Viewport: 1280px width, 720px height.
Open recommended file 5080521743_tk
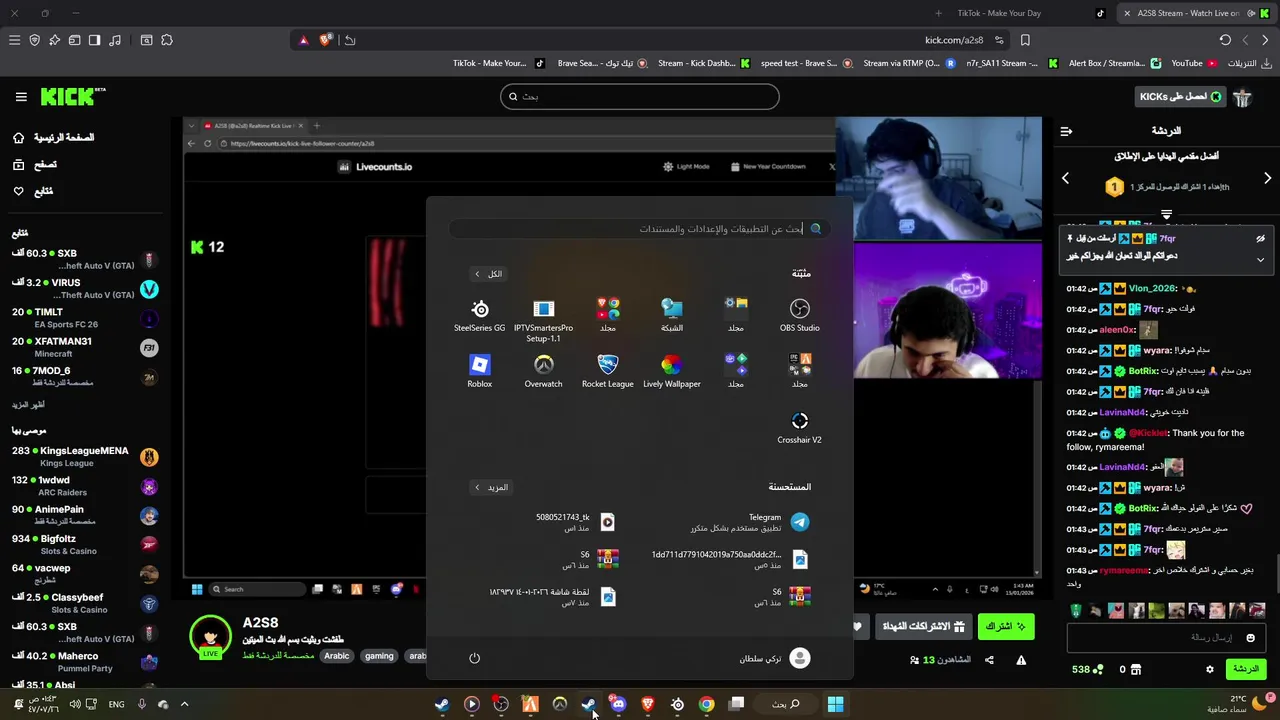(x=576, y=522)
